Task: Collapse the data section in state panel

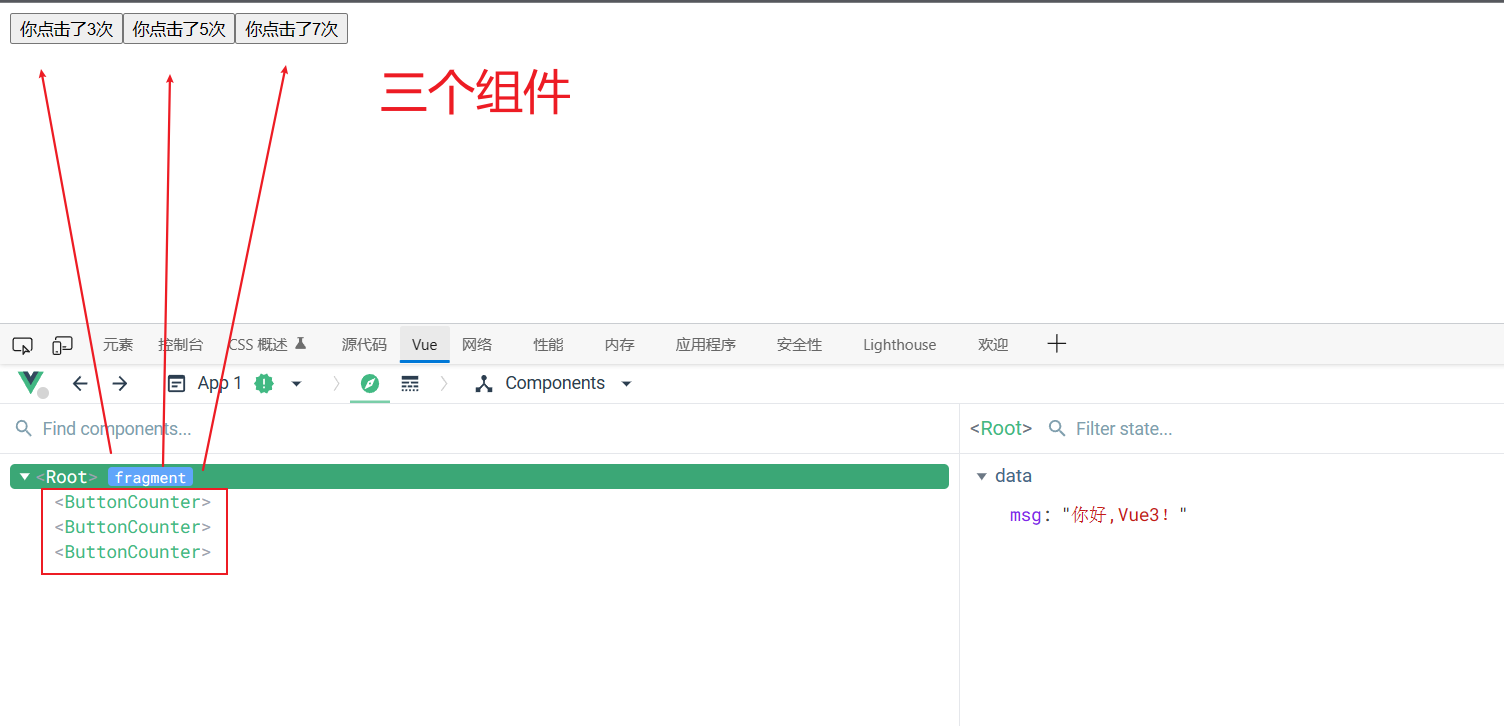Action: 981,476
